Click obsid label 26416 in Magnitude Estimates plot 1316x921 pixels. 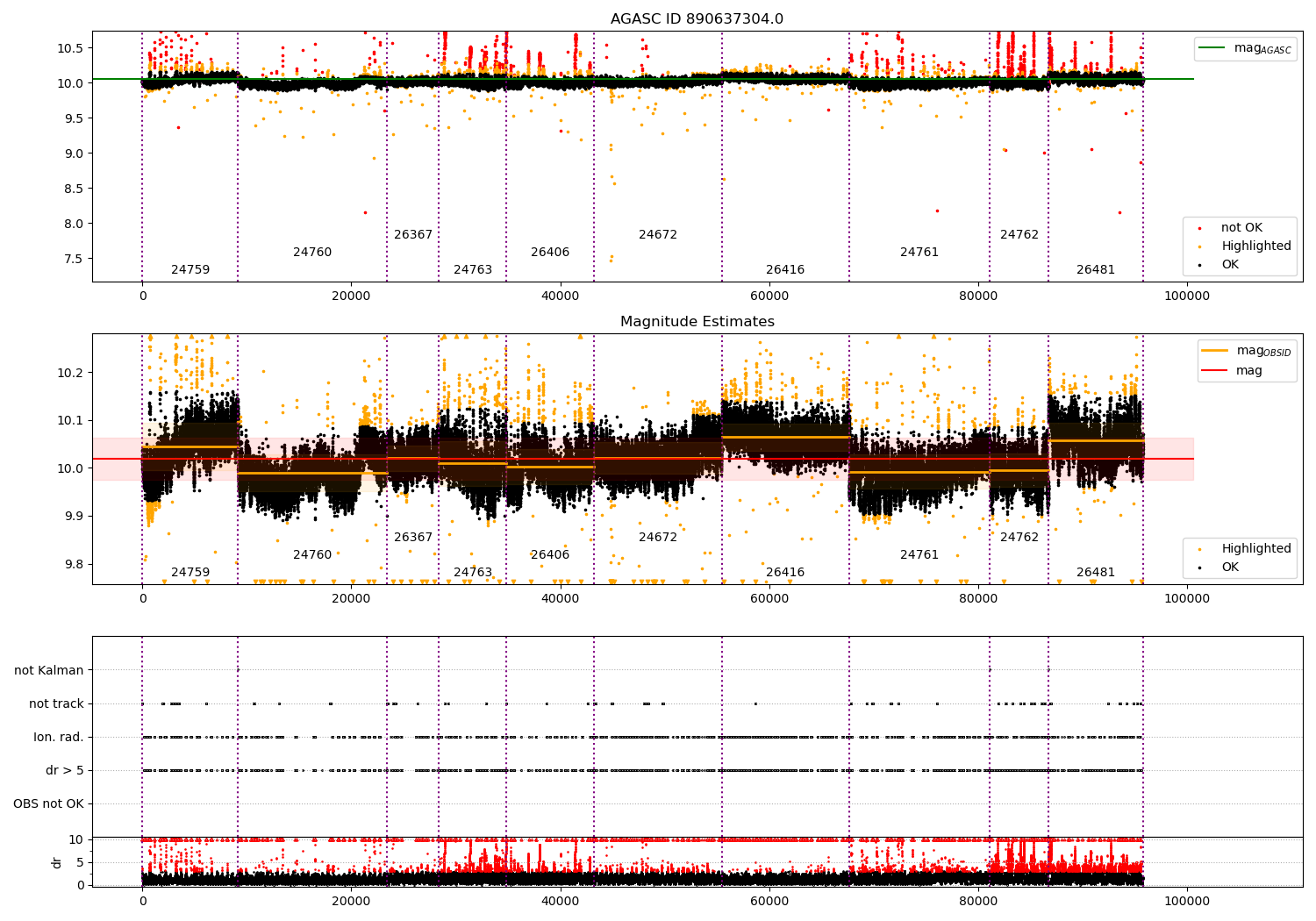[x=785, y=573]
